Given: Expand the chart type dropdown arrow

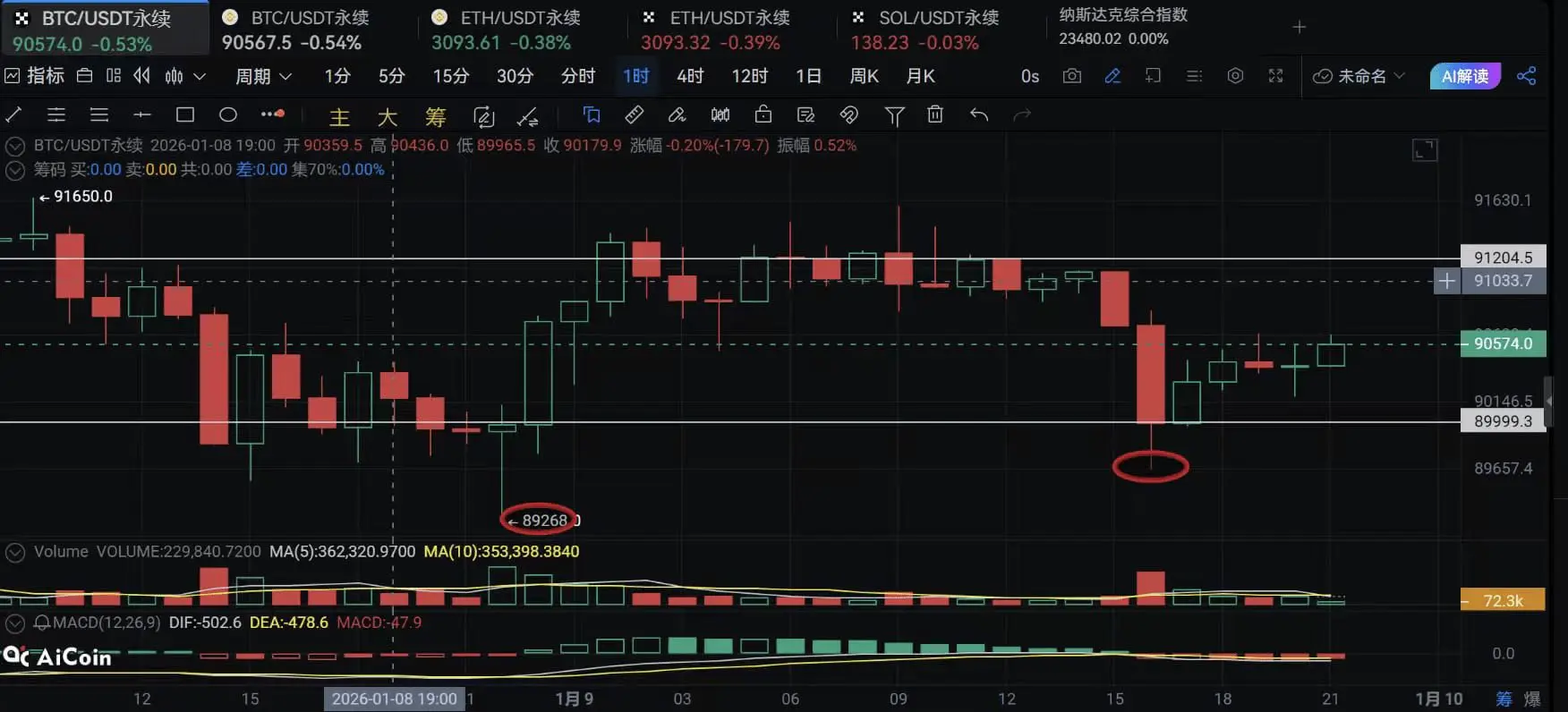Looking at the screenshot, I should pos(200,76).
